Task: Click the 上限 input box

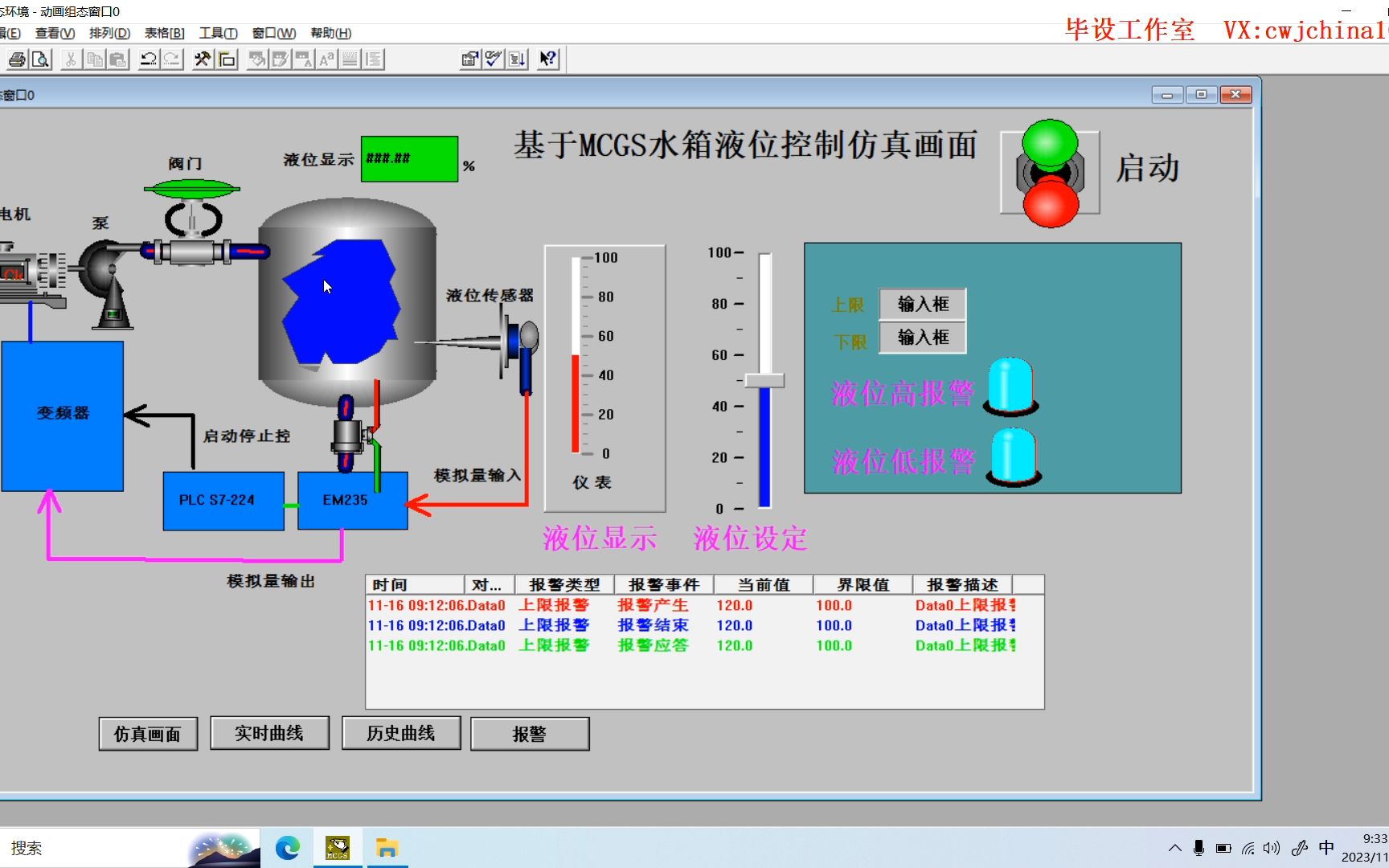Action: 923,304
